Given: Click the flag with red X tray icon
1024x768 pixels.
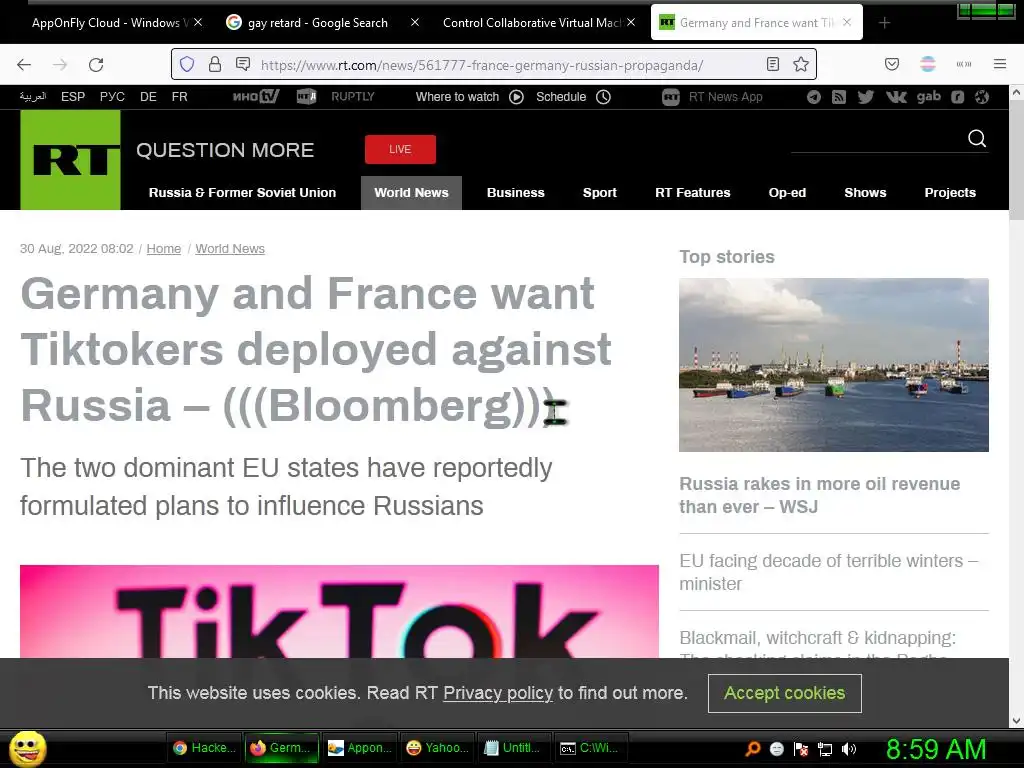Looking at the screenshot, I should [x=801, y=748].
